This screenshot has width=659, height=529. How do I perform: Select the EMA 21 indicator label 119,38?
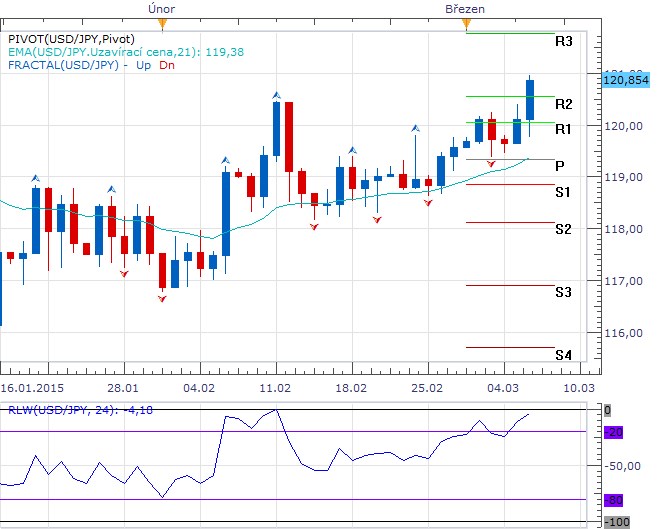pyautogui.click(x=126, y=52)
